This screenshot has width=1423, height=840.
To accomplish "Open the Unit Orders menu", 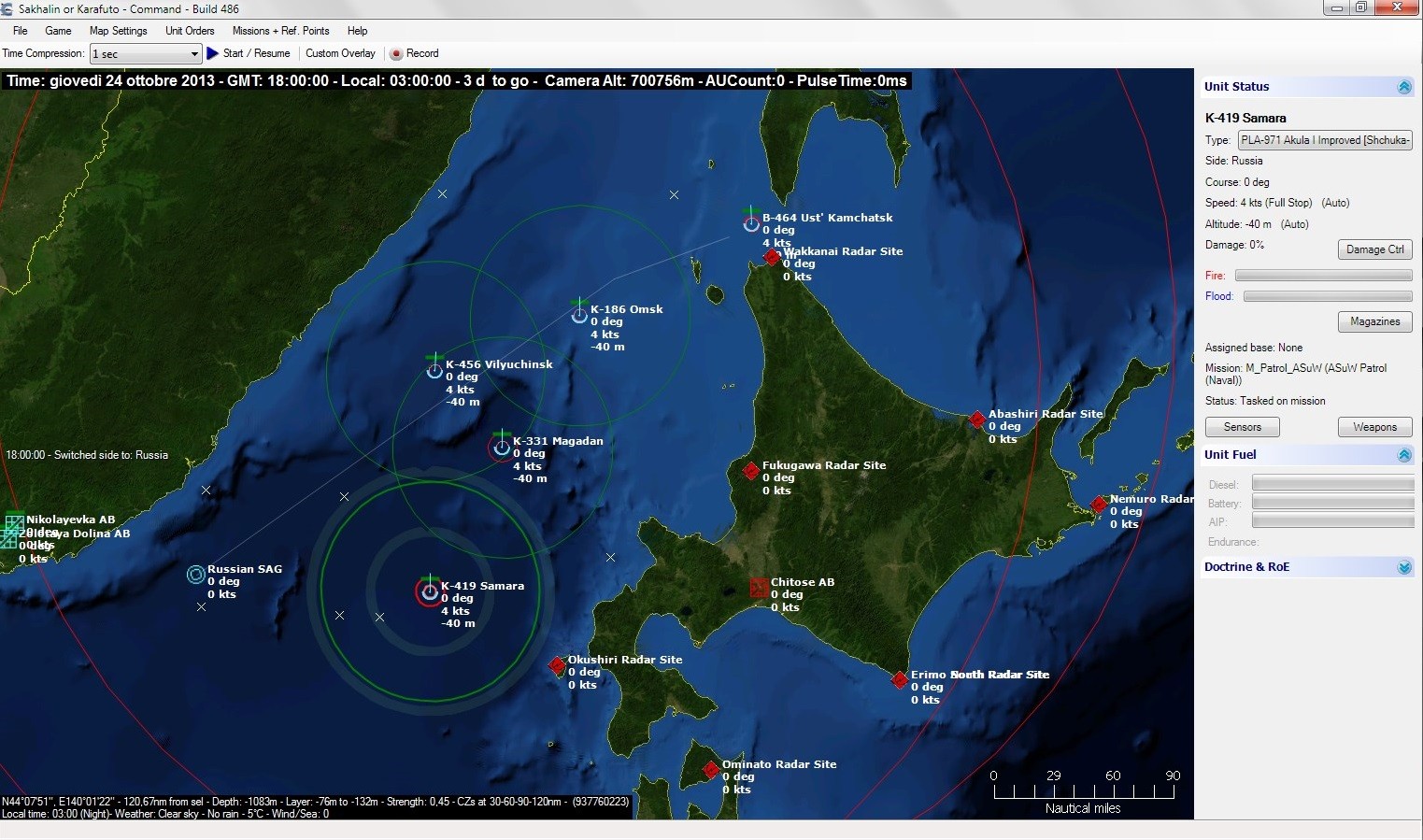I will point(190,31).
